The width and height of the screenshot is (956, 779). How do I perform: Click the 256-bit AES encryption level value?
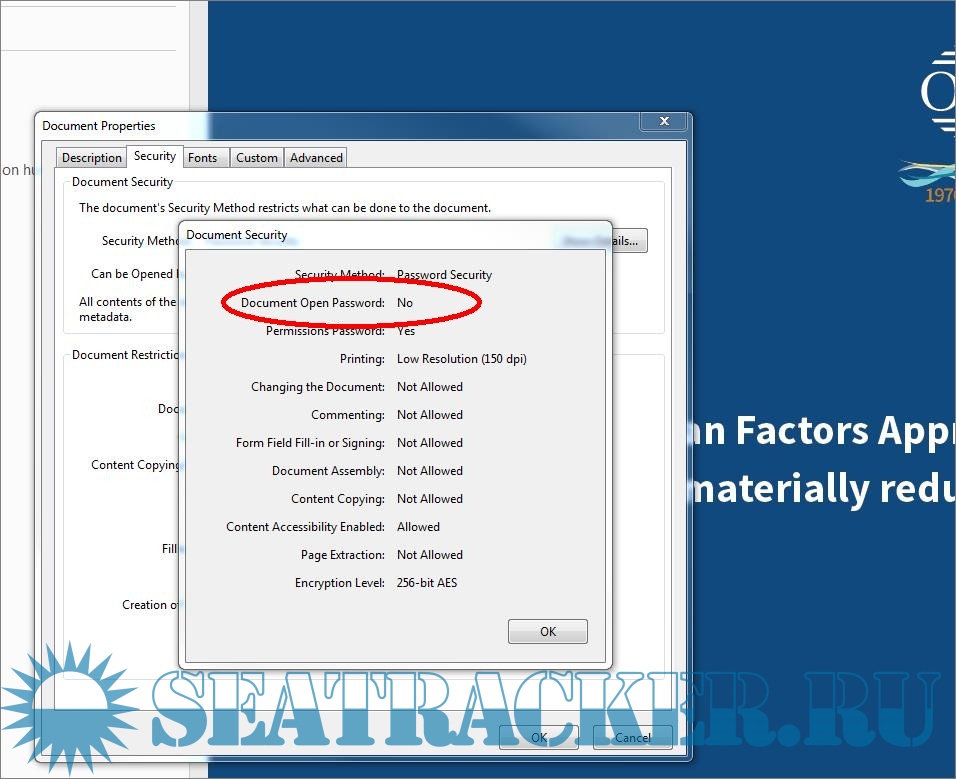pyautogui.click(x=427, y=583)
